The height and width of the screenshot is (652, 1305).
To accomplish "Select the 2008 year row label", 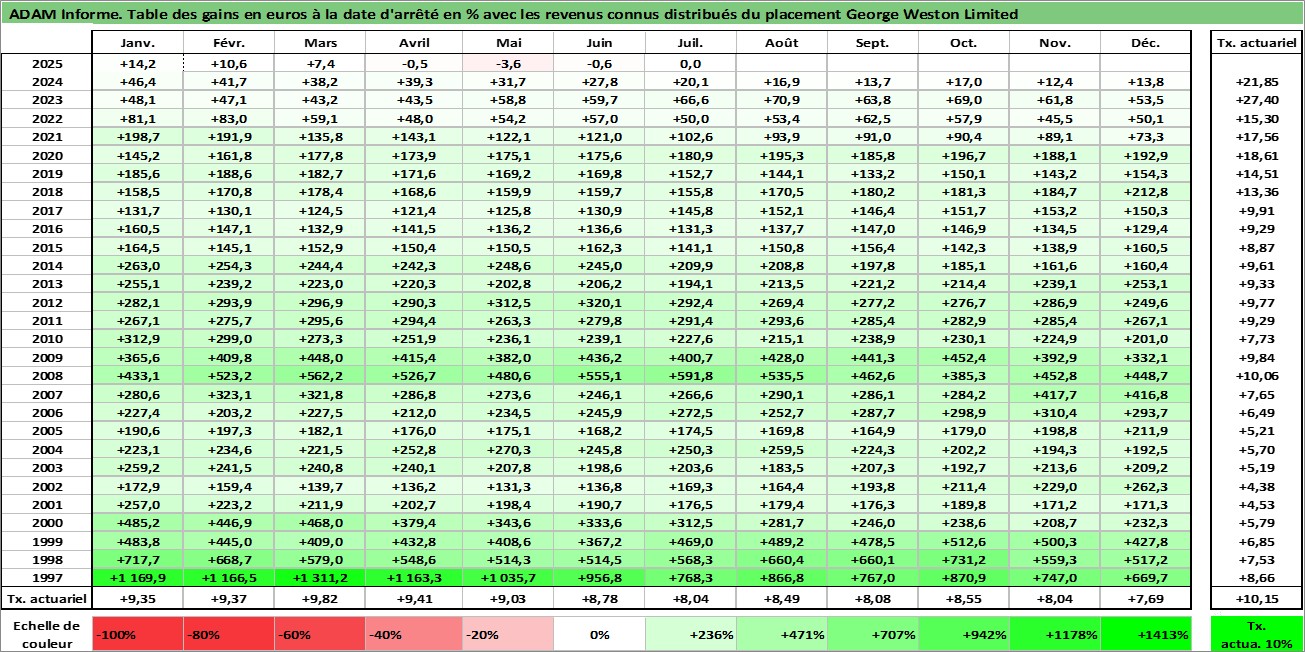I will coord(46,376).
